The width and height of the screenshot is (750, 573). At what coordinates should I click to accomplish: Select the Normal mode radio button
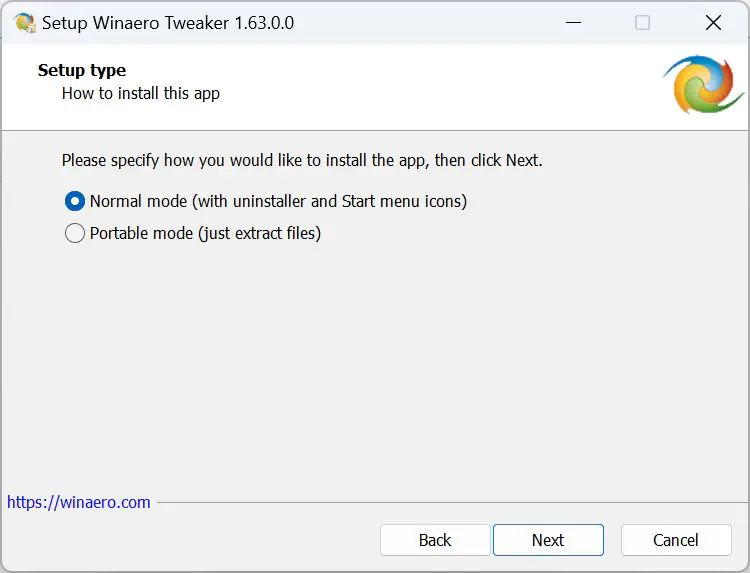(75, 201)
